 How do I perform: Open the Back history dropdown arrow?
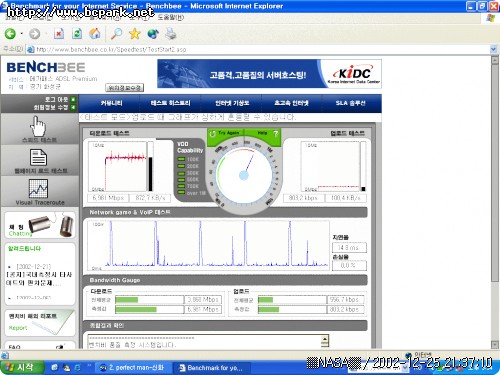[x=22, y=34]
